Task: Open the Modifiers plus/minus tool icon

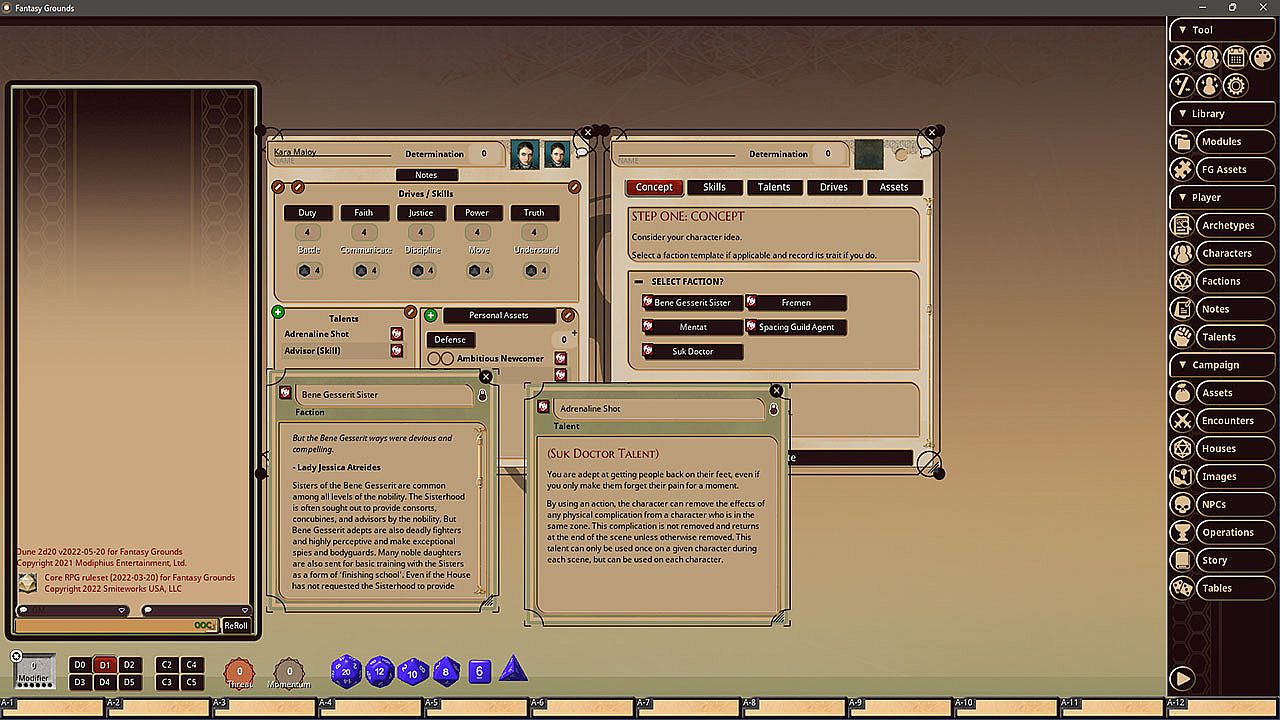Action: tap(1182, 85)
